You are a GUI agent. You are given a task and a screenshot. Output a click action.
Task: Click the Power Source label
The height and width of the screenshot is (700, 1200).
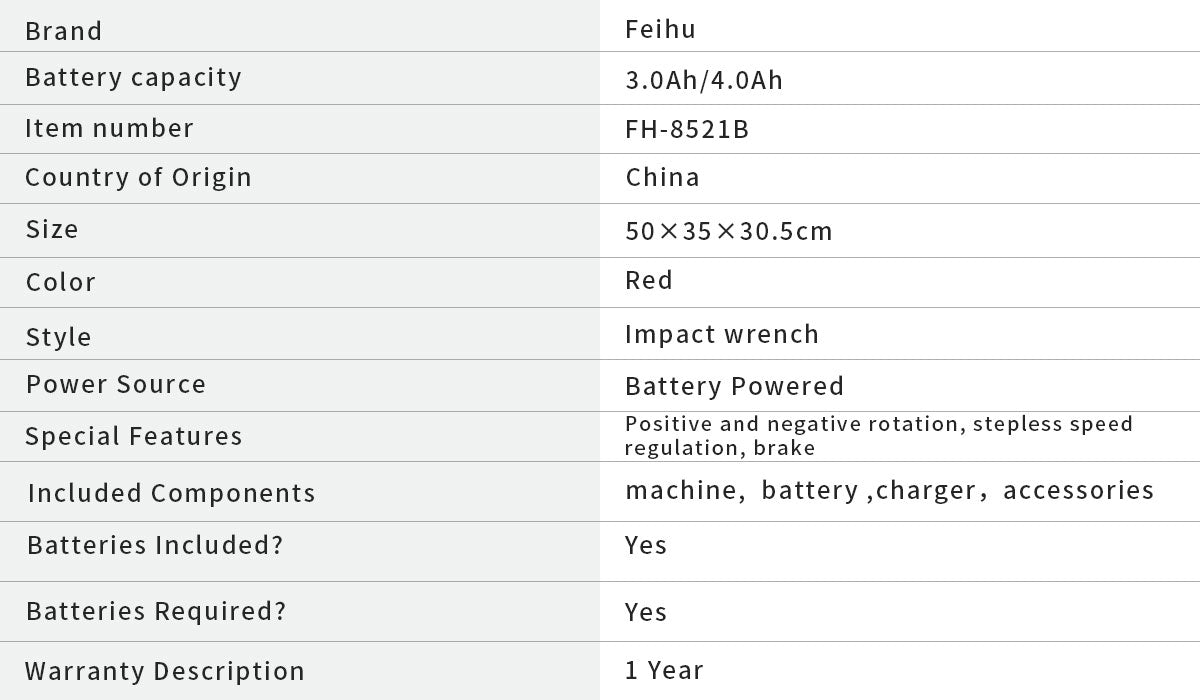(x=116, y=385)
